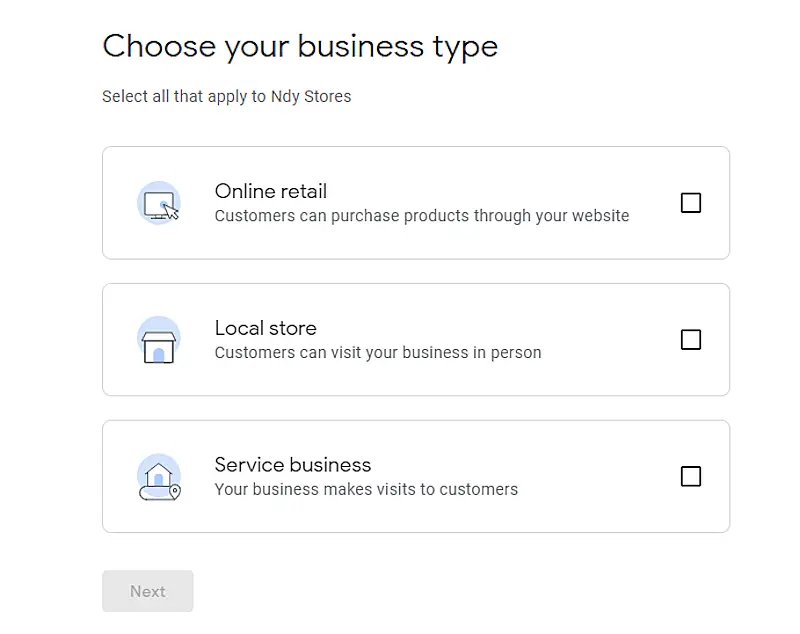The height and width of the screenshot is (634, 800).
Task: Click the Customers can visit description text
Action: click(377, 352)
